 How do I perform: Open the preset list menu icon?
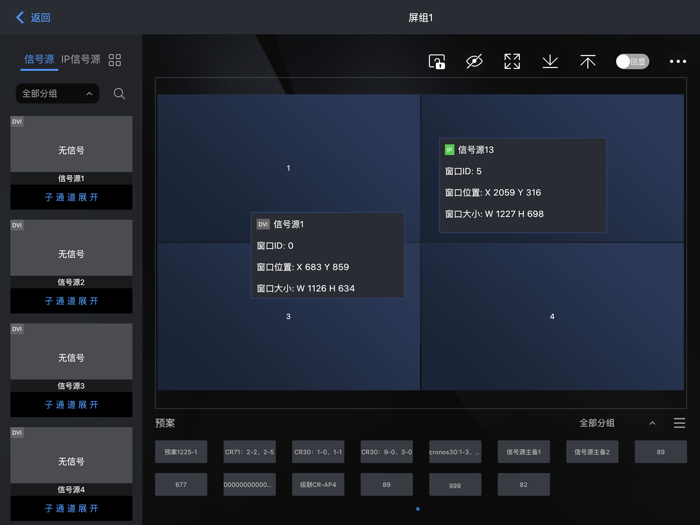[x=679, y=423]
